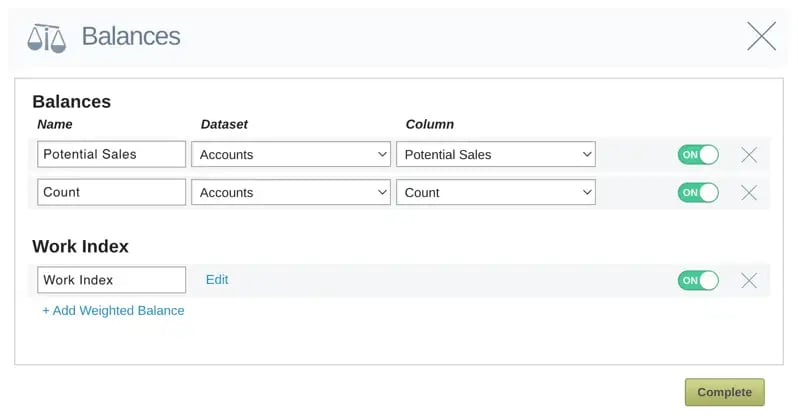
Task: Click the balance scales icon in header
Action: tap(46, 38)
